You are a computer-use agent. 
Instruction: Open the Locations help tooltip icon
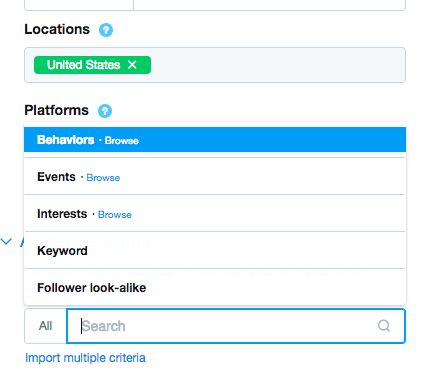pos(106,30)
